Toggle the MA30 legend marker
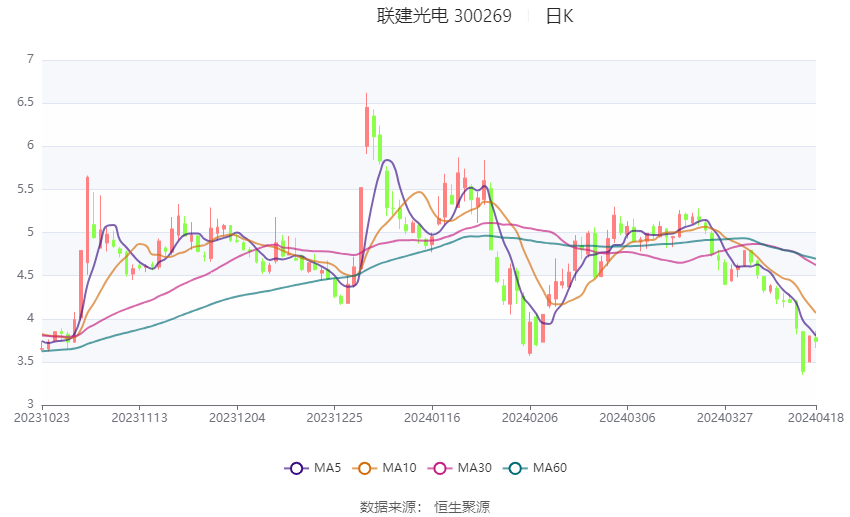The height and width of the screenshot is (517, 850). pyautogui.click(x=440, y=468)
